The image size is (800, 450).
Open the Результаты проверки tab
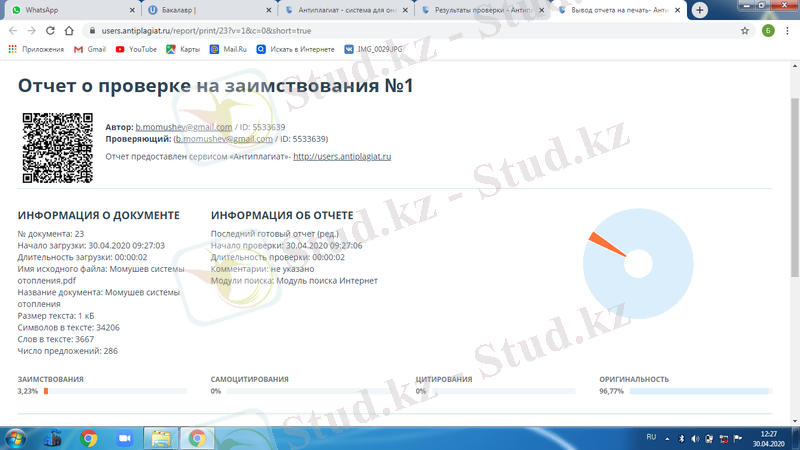[x=482, y=10]
